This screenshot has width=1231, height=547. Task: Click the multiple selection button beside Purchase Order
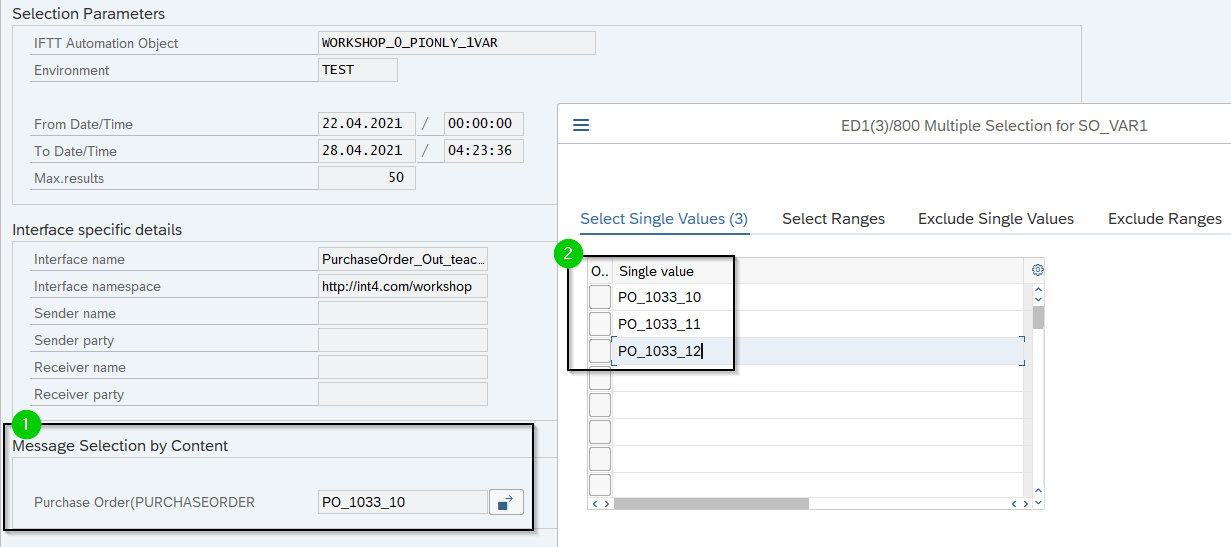click(506, 502)
